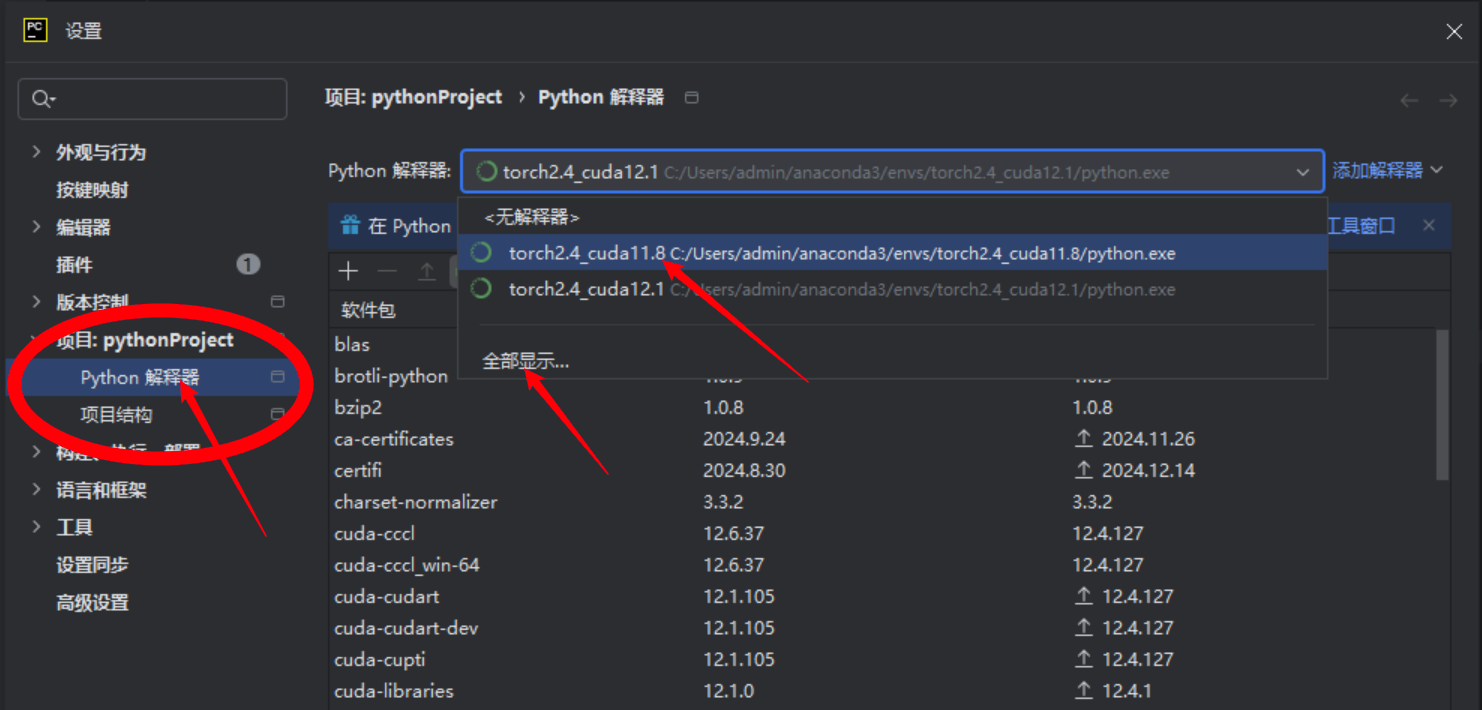Open the 插件 settings page
1482x710 pixels.
(74, 265)
